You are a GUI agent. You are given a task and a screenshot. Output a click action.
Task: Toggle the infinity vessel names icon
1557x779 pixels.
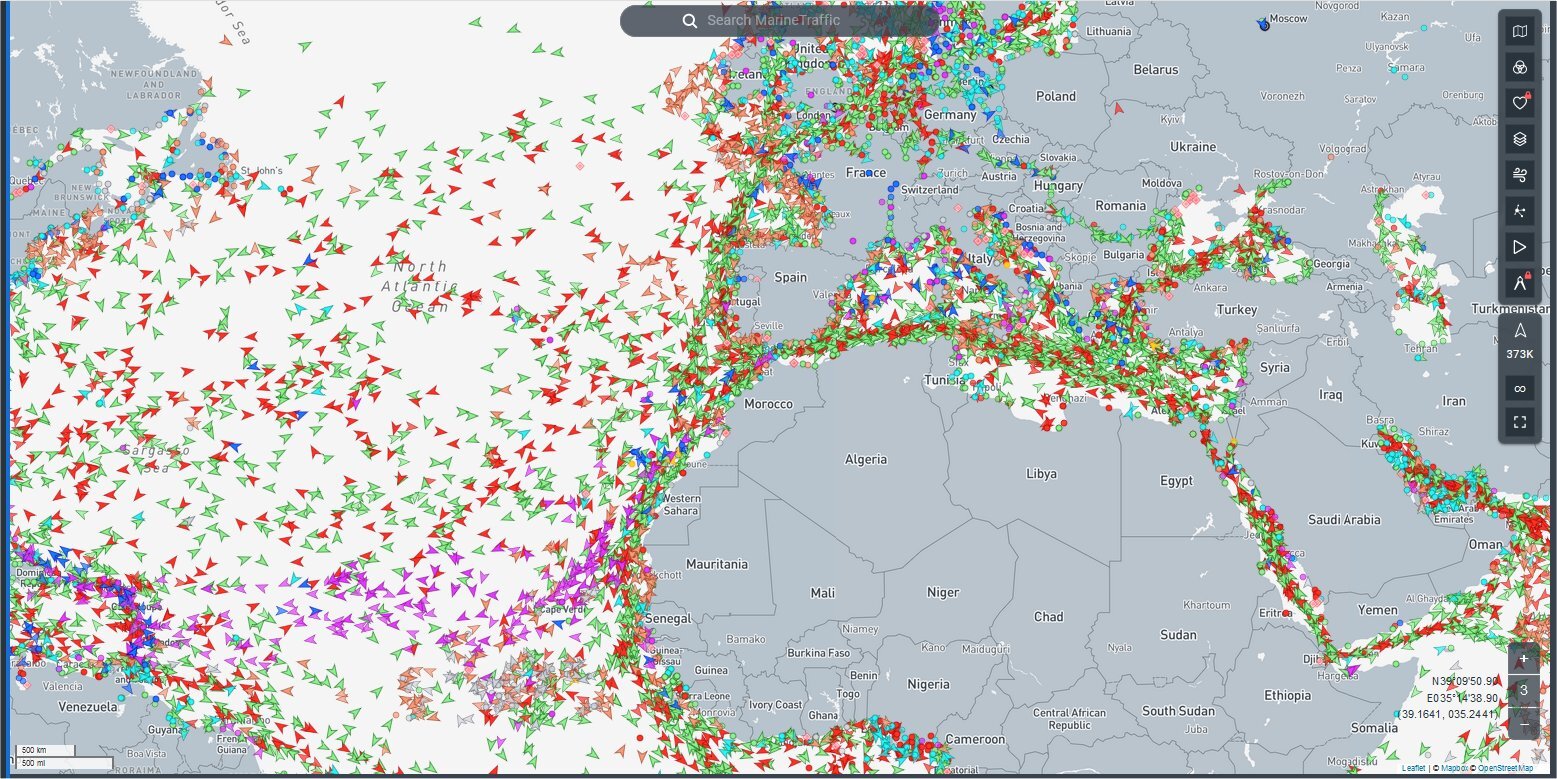pyautogui.click(x=1519, y=388)
